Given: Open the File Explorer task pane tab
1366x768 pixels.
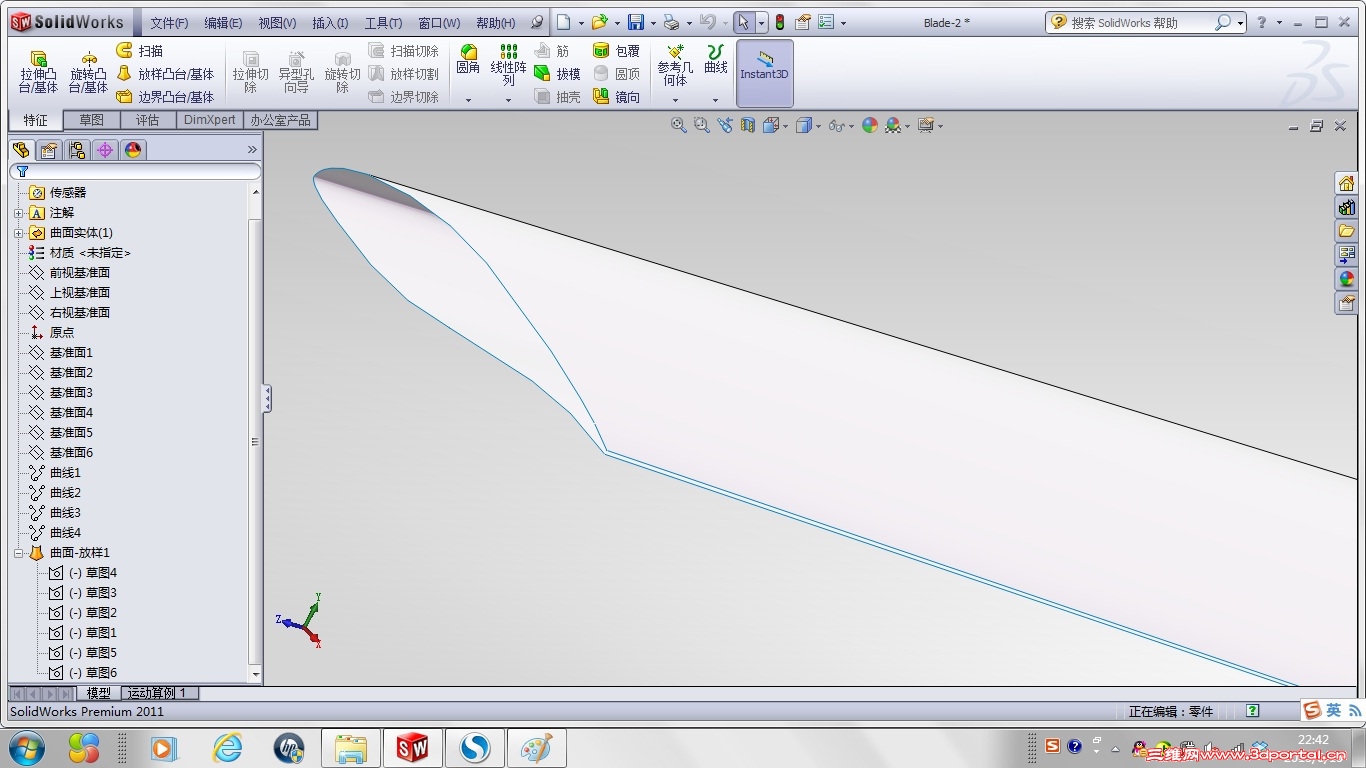Looking at the screenshot, I should pos(1346,231).
